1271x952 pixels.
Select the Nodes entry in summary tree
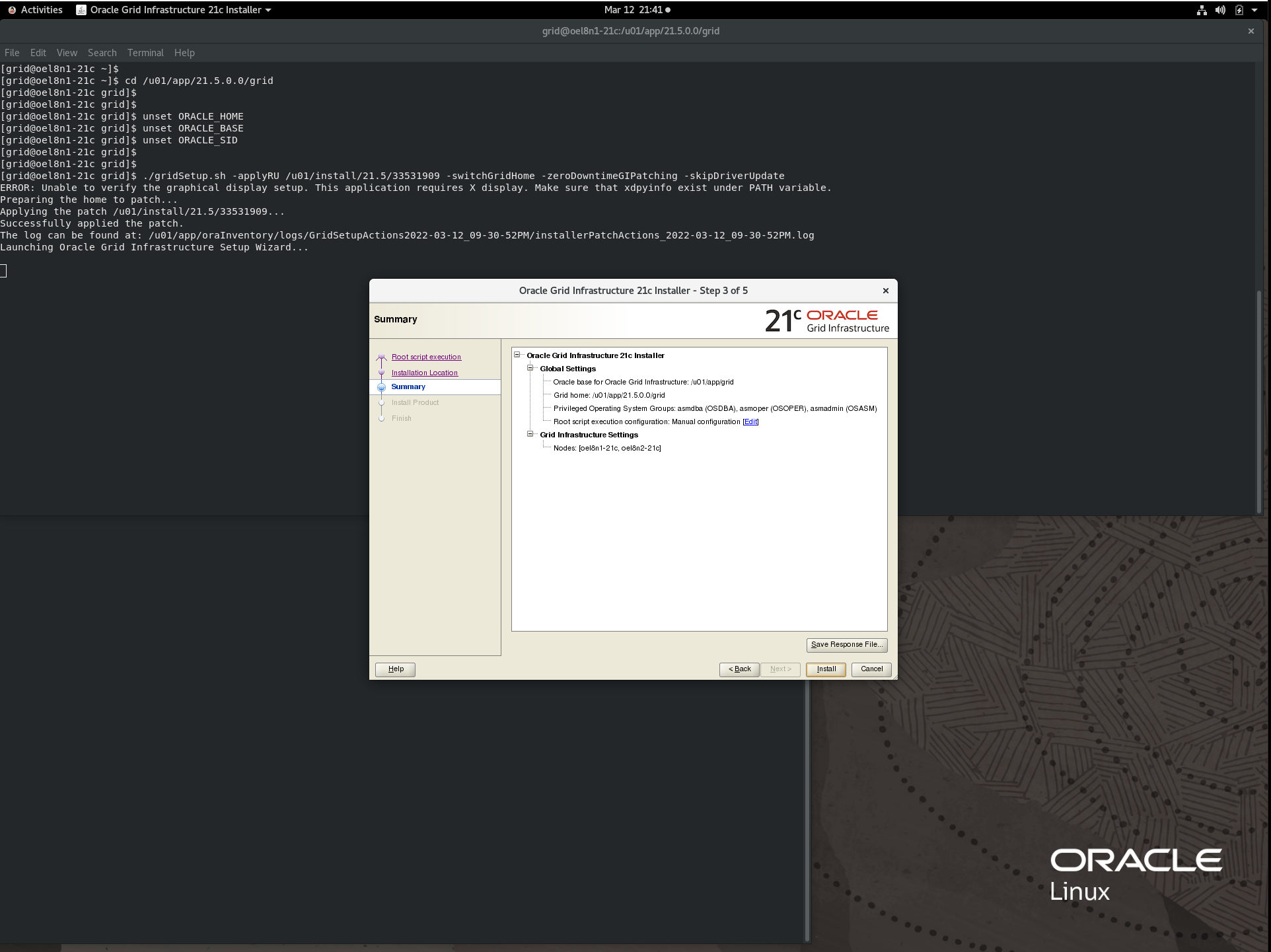(606, 448)
